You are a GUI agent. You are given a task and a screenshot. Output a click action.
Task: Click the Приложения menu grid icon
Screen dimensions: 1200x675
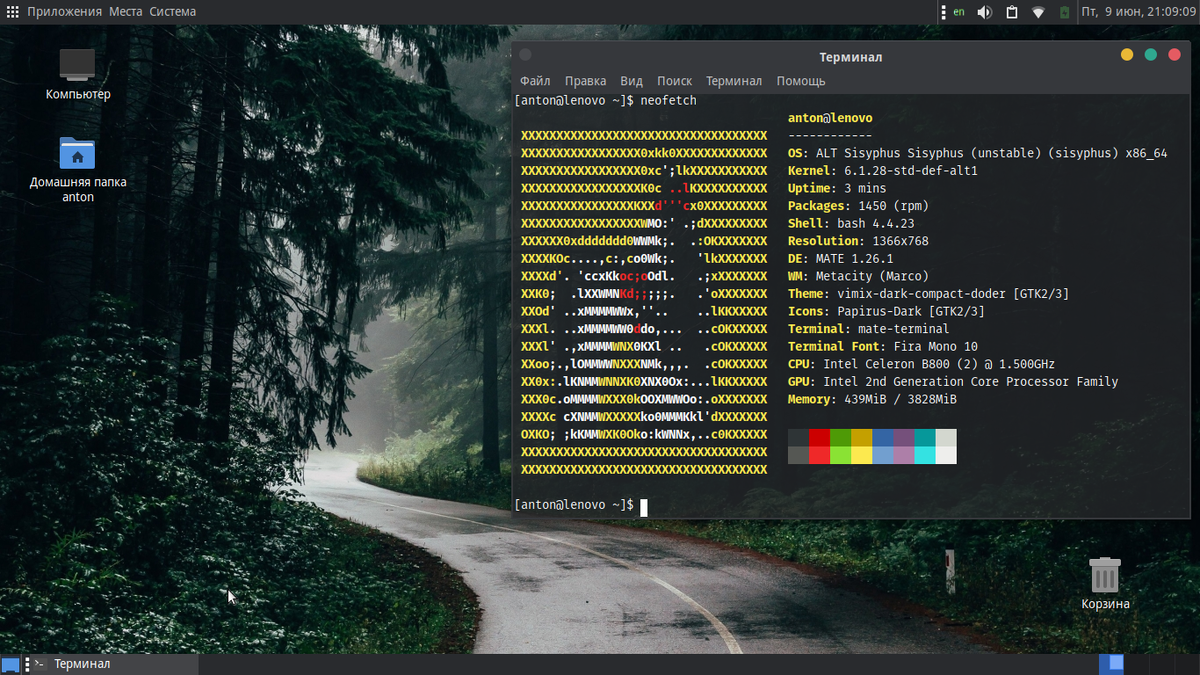[x=12, y=12]
